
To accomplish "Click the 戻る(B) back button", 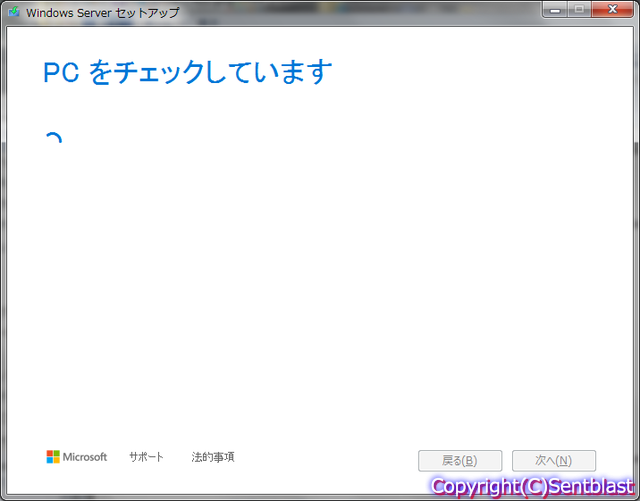I will coord(460,461).
